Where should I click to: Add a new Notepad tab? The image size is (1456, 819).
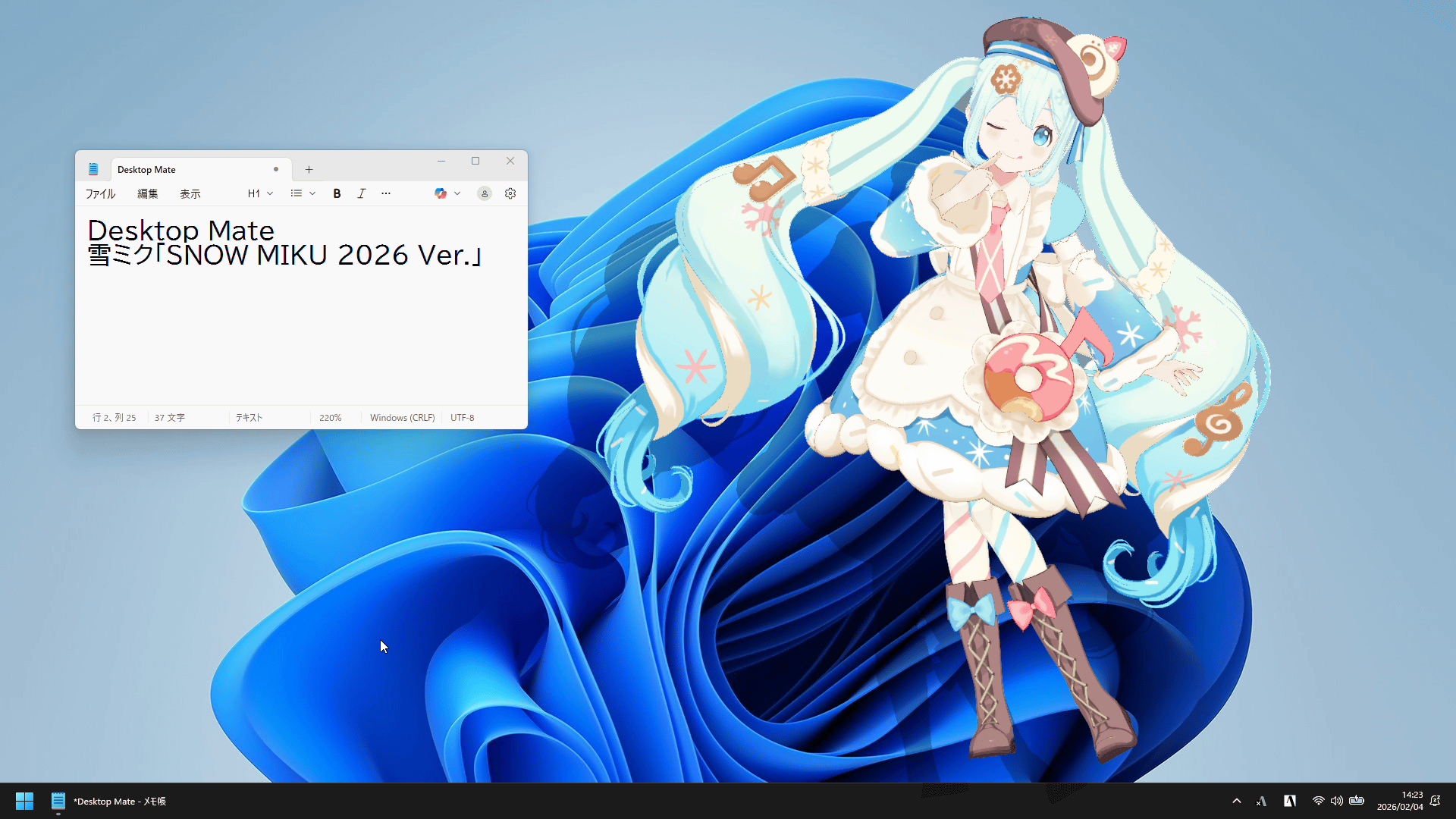tap(309, 170)
